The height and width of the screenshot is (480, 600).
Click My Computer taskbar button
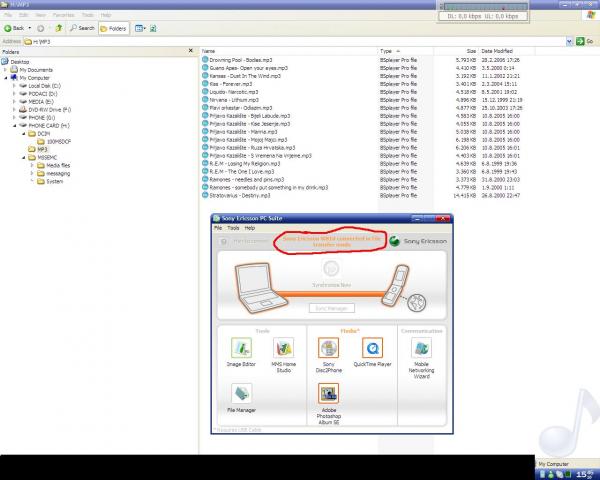[x=554, y=464]
